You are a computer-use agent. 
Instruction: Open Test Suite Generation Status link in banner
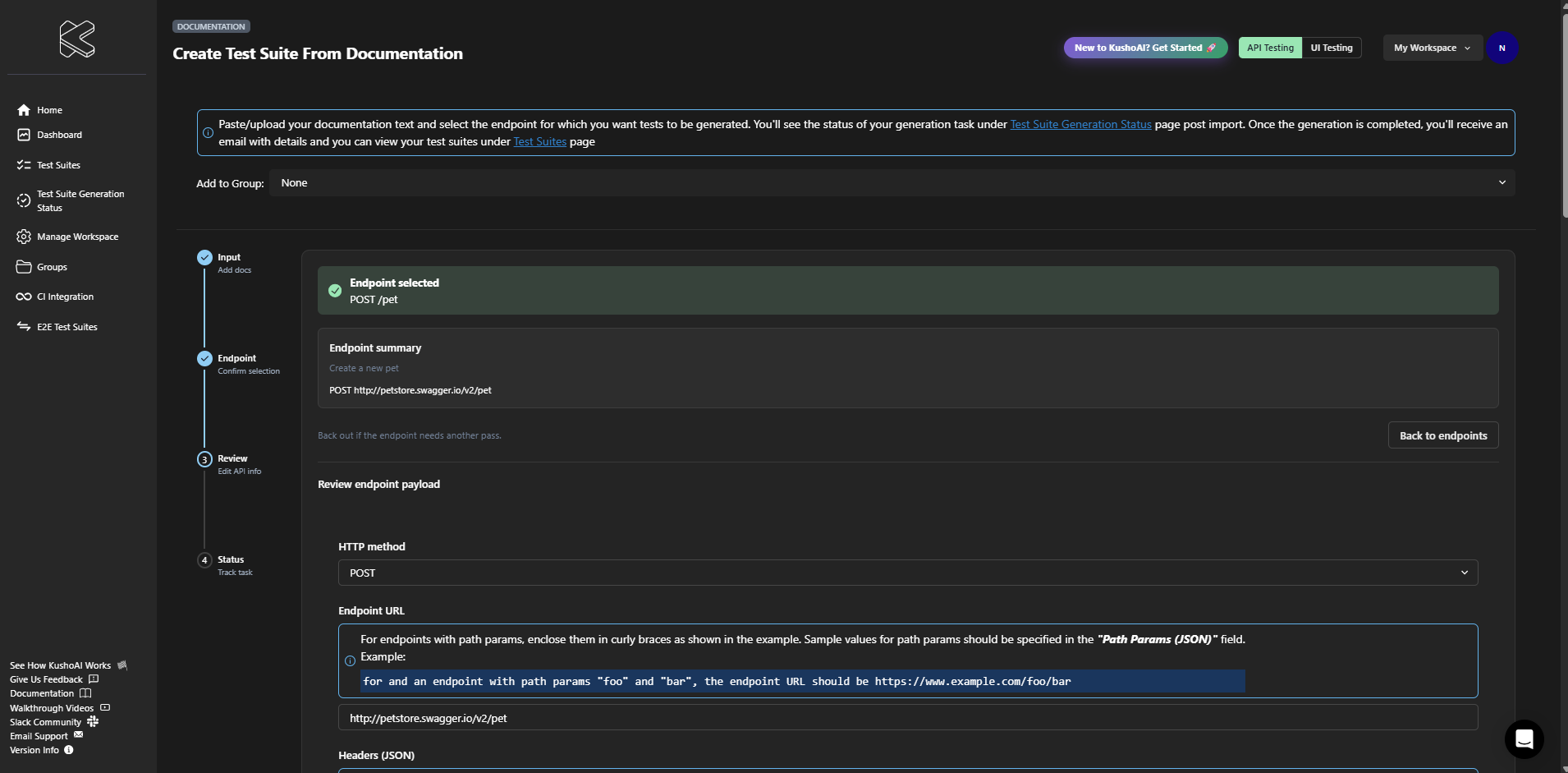pos(1080,124)
